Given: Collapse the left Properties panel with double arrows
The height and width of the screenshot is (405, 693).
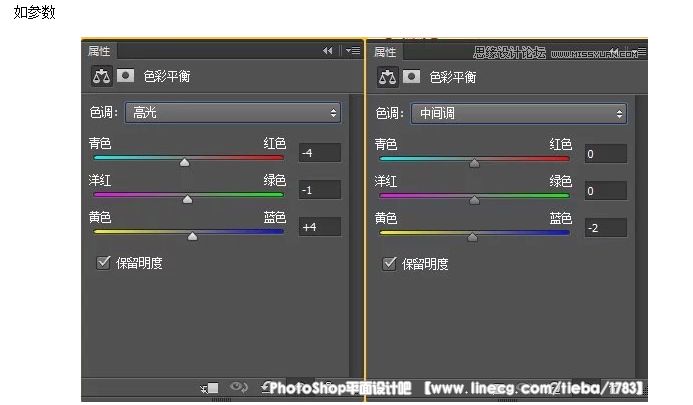Looking at the screenshot, I should point(327,51).
